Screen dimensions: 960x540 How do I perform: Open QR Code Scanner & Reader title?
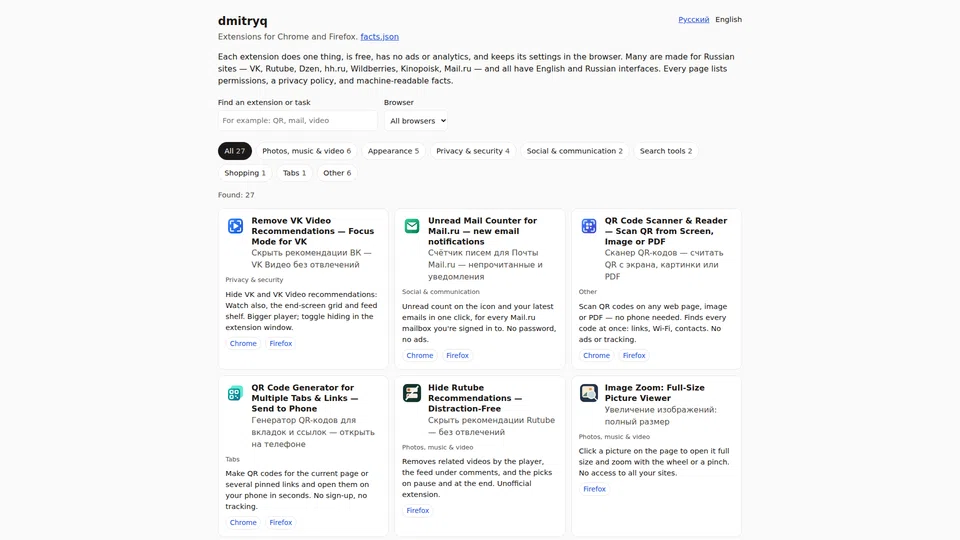click(666, 231)
